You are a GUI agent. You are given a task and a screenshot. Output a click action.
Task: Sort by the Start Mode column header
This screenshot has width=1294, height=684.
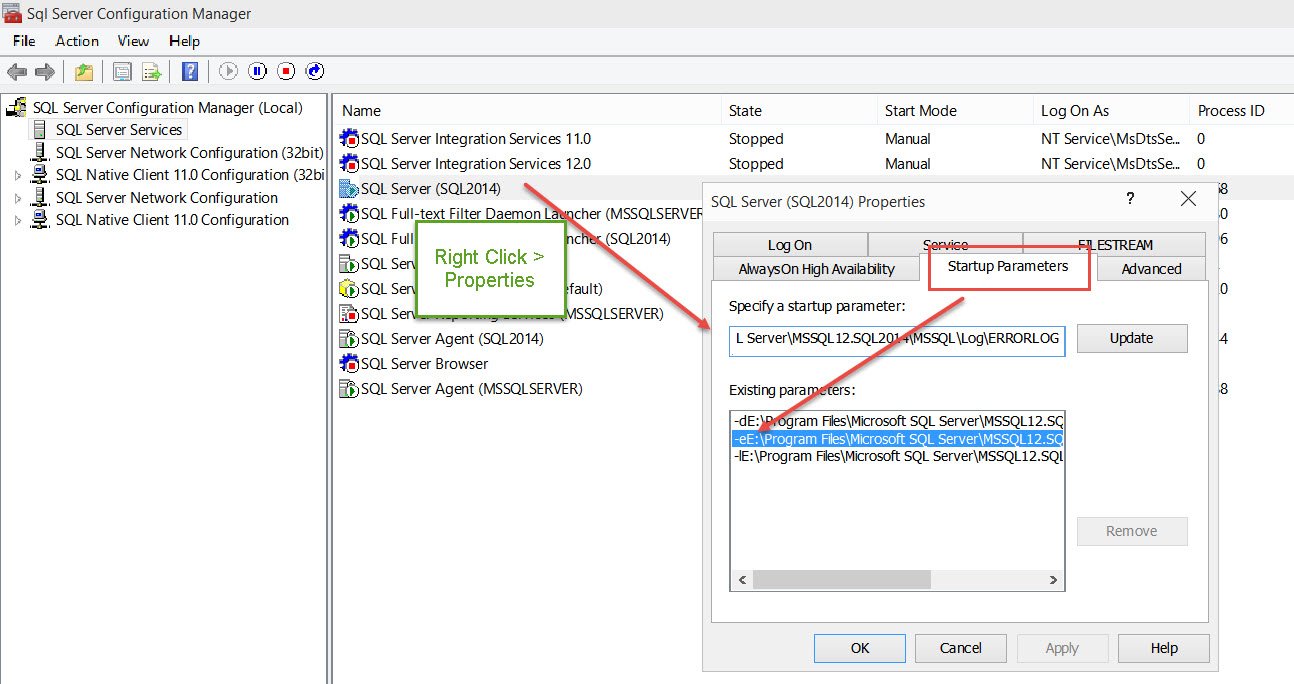pyautogui.click(x=955, y=111)
